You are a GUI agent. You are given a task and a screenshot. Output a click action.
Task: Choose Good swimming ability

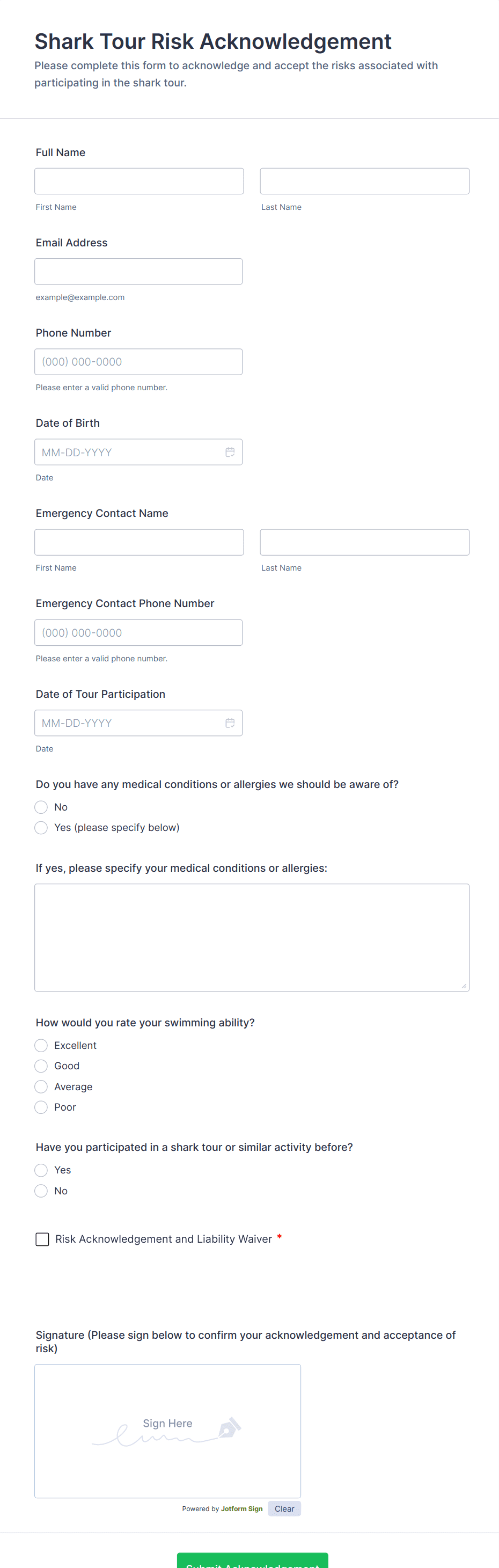(41, 1066)
